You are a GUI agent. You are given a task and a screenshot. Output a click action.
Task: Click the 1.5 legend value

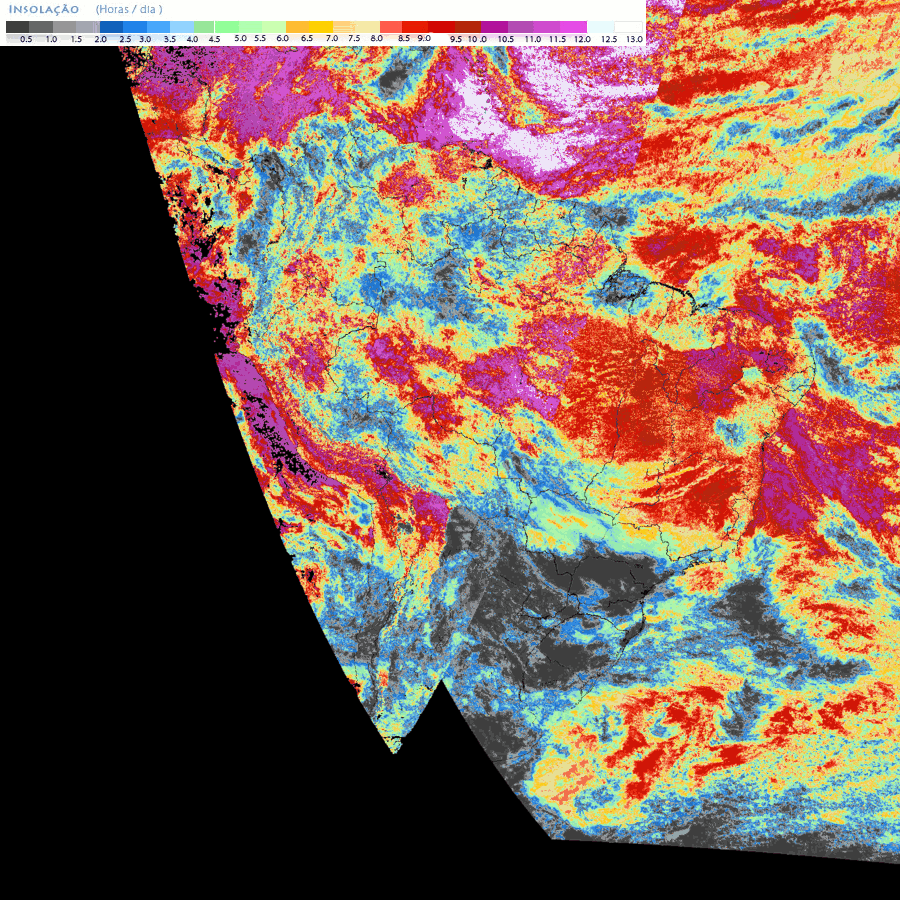click(x=76, y=39)
